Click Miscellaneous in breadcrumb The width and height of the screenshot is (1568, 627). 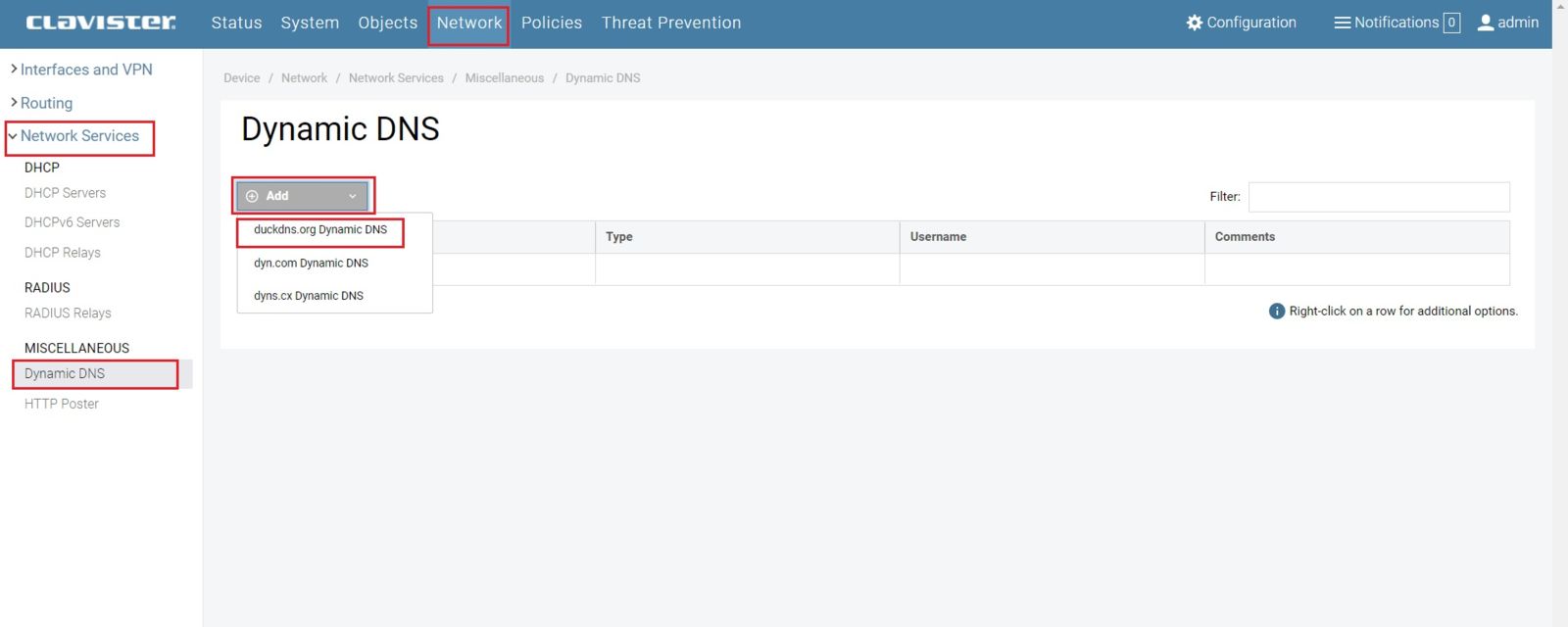click(x=504, y=78)
